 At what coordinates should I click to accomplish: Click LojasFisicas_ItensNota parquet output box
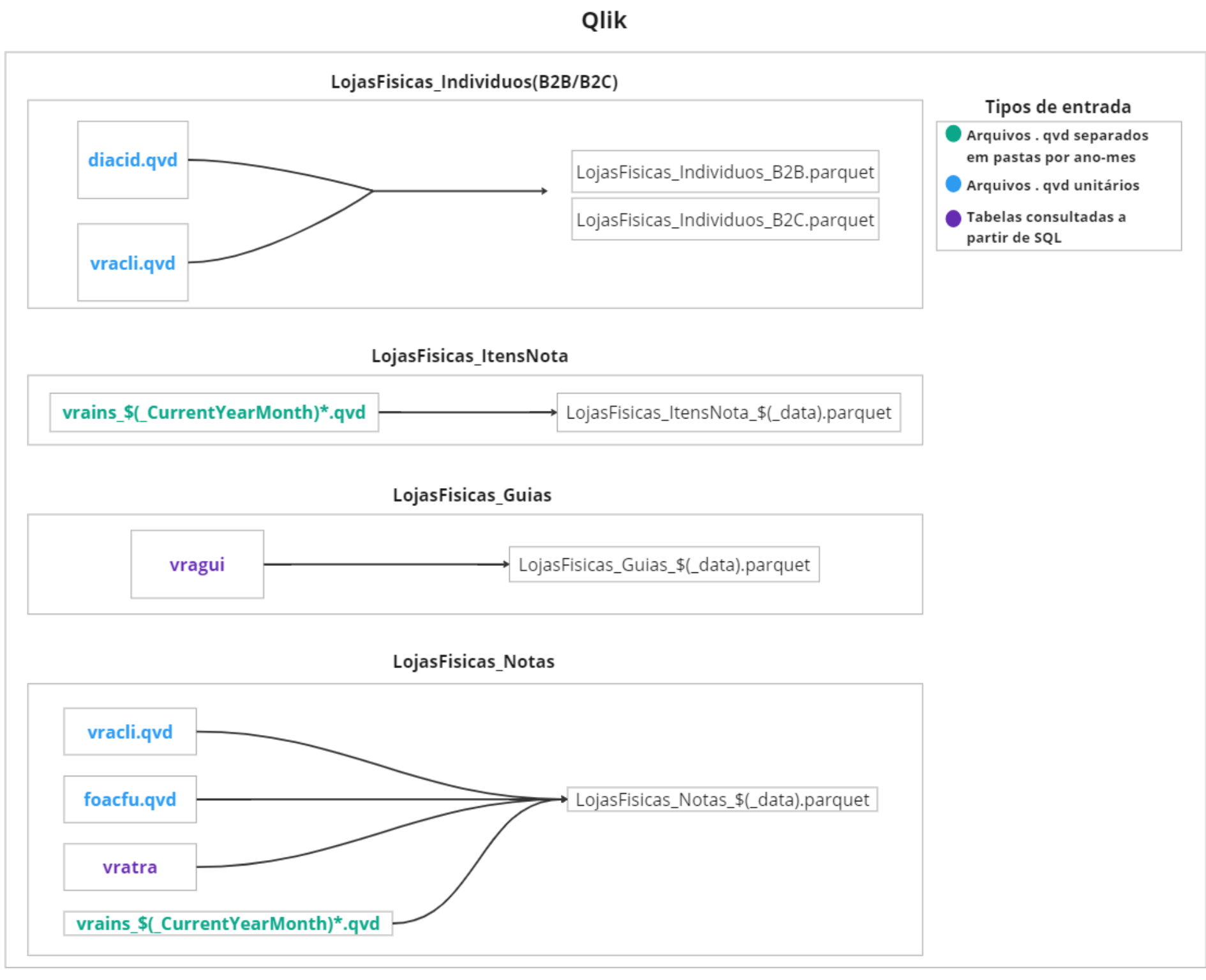[728, 413]
